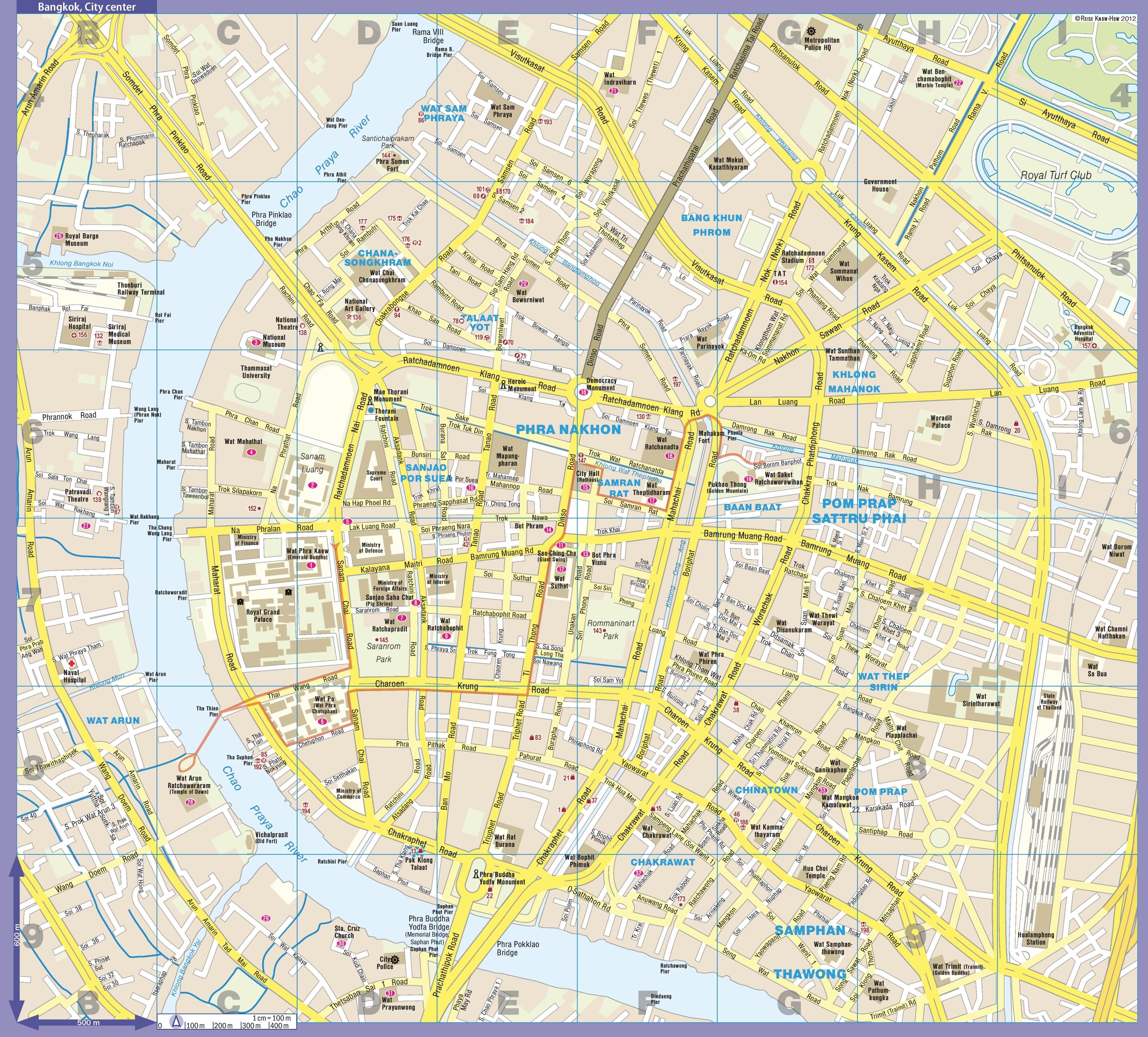This screenshot has width=1148, height=1037.
Task: Click marker 6 at Wat Po
Action: (x=323, y=721)
